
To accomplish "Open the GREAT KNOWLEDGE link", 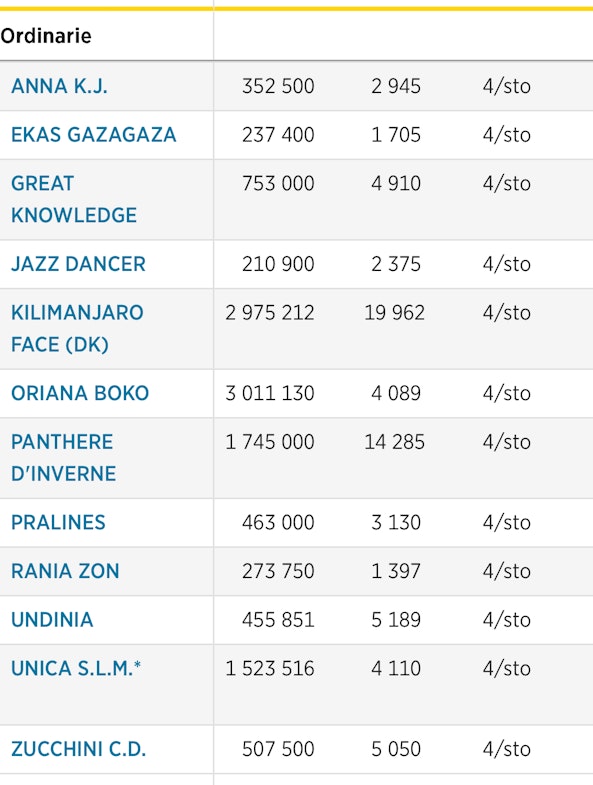I will pyautogui.click(x=74, y=199).
